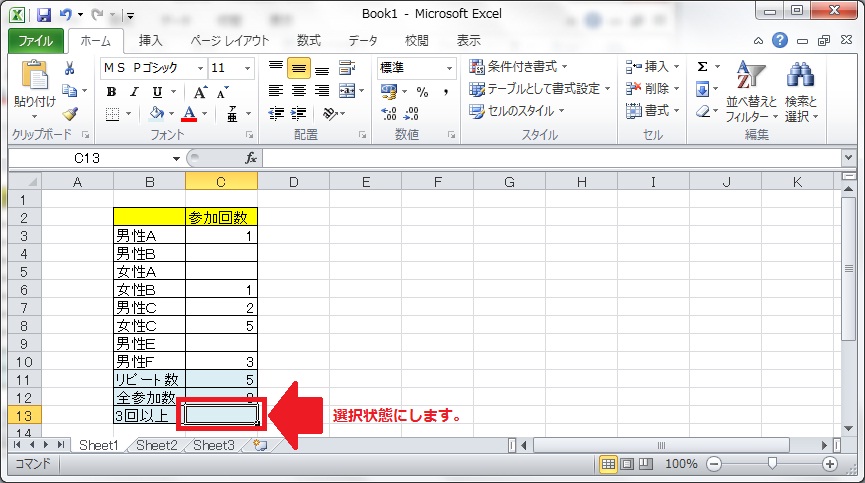Decrease indent icon in alignment group
865x483 pixels.
276,114
